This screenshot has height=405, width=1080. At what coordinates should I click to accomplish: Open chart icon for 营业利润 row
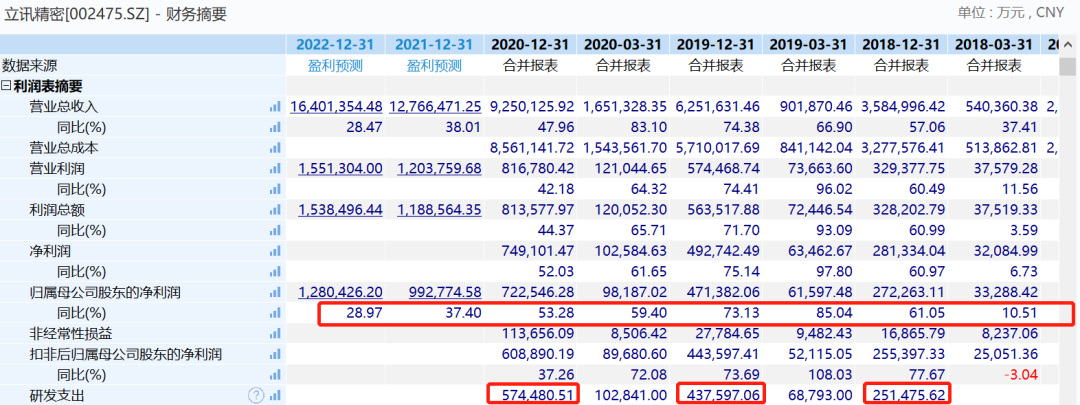[276, 169]
